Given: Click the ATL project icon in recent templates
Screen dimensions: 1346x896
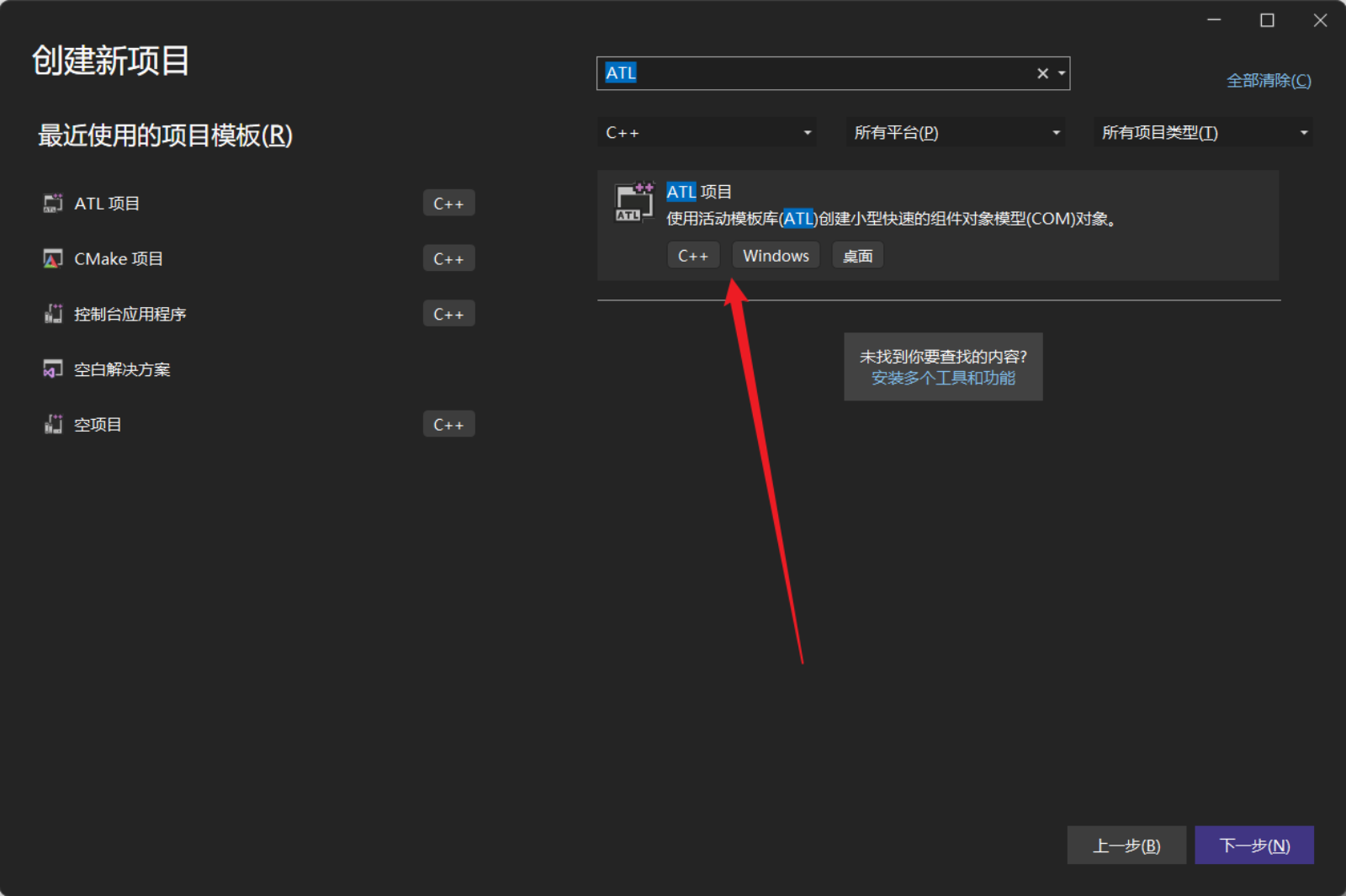Looking at the screenshot, I should click(x=53, y=204).
